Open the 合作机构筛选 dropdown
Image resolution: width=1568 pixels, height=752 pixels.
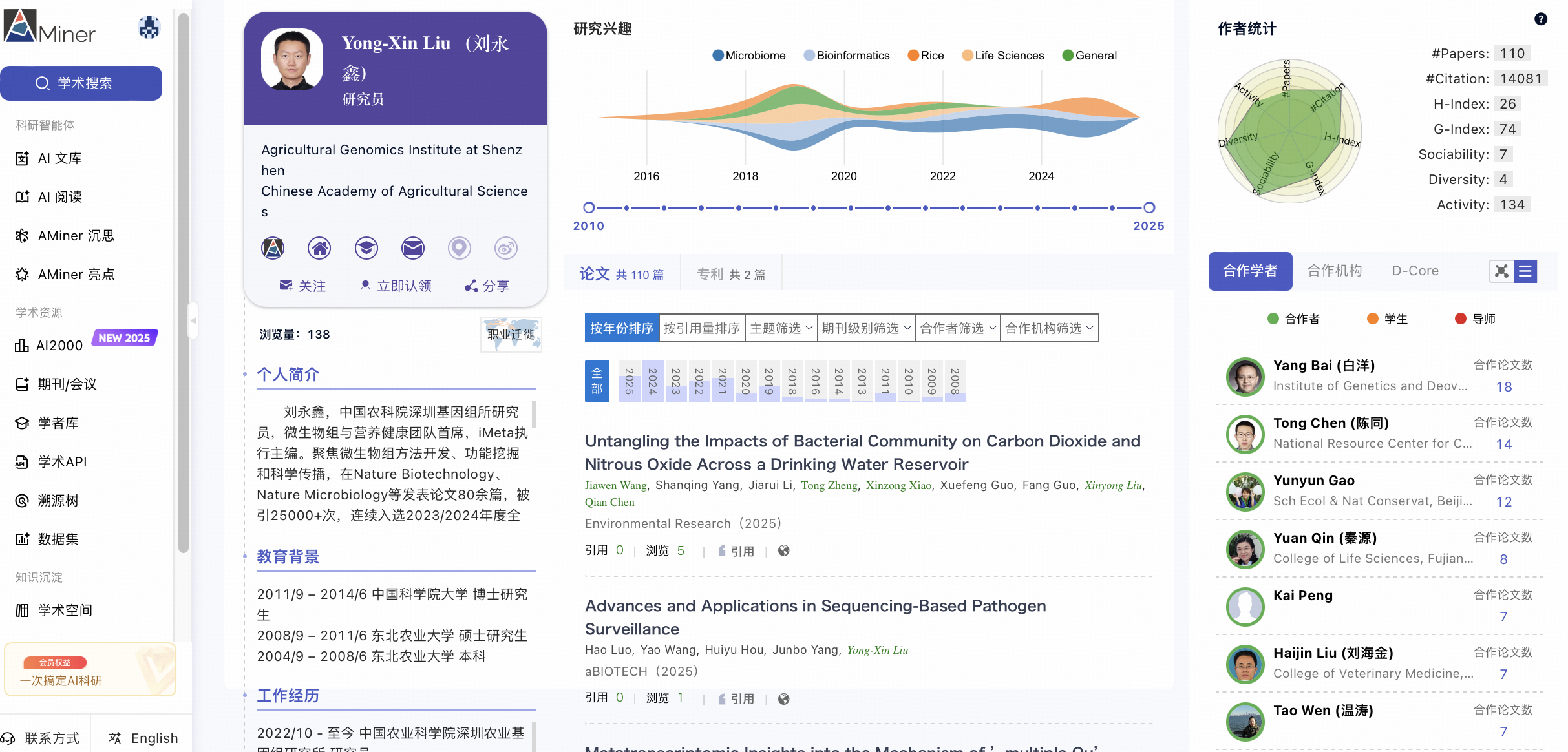point(1048,328)
